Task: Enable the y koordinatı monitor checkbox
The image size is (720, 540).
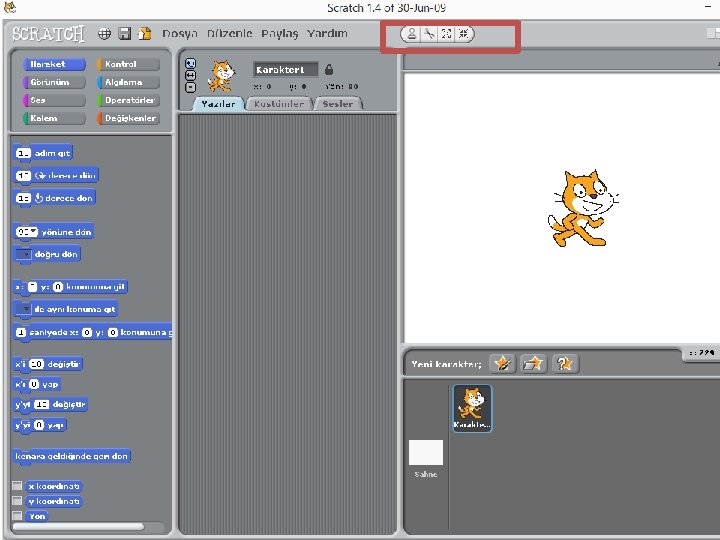Action: point(17,501)
